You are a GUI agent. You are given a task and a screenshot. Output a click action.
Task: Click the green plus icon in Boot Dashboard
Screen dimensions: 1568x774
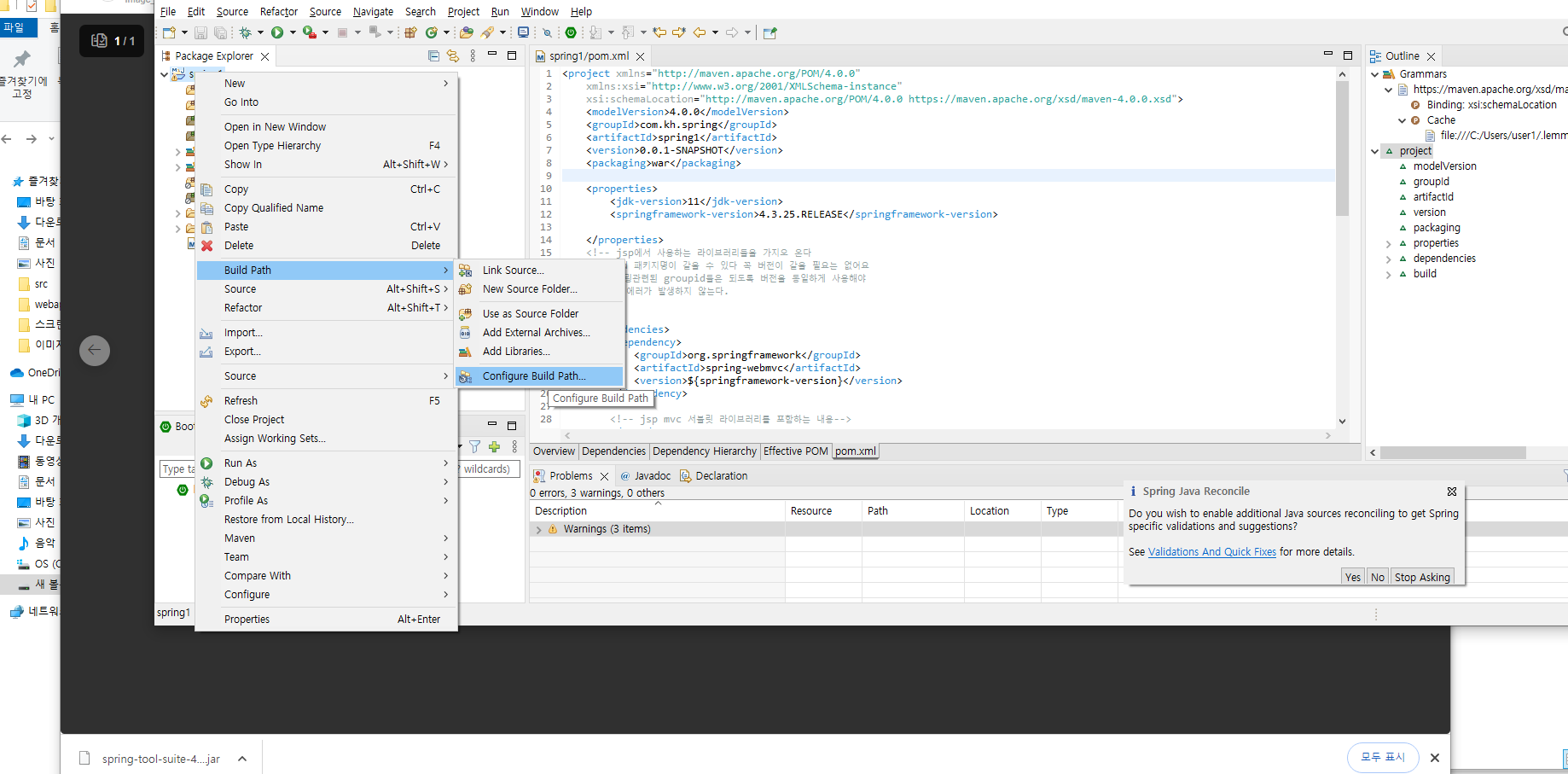pyautogui.click(x=494, y=447)
